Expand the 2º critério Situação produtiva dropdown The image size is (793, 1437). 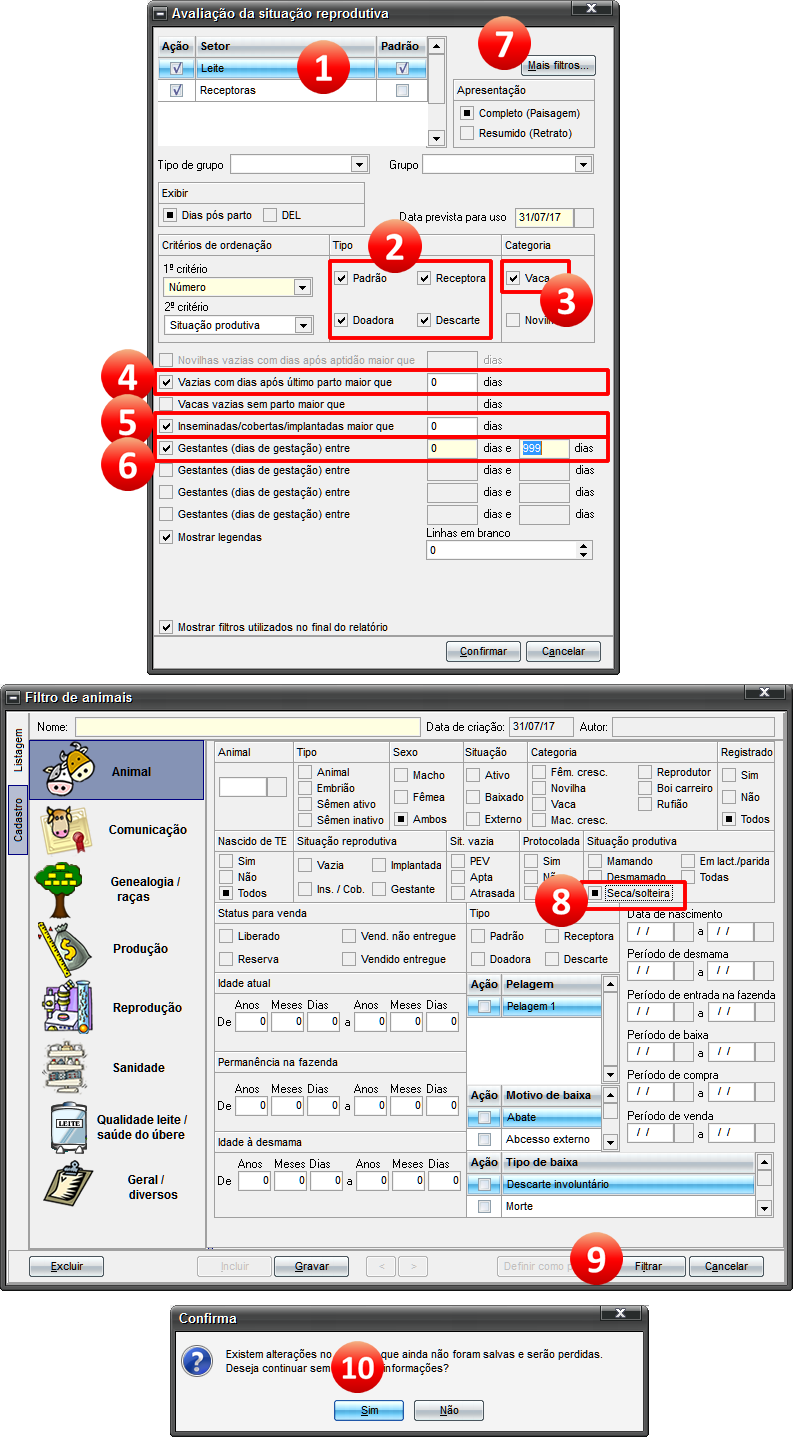pos(302,325)
